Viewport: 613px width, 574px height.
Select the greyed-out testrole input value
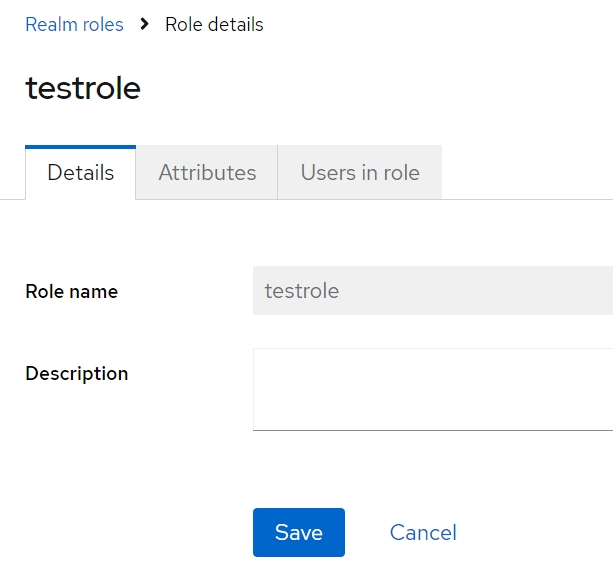302,291
